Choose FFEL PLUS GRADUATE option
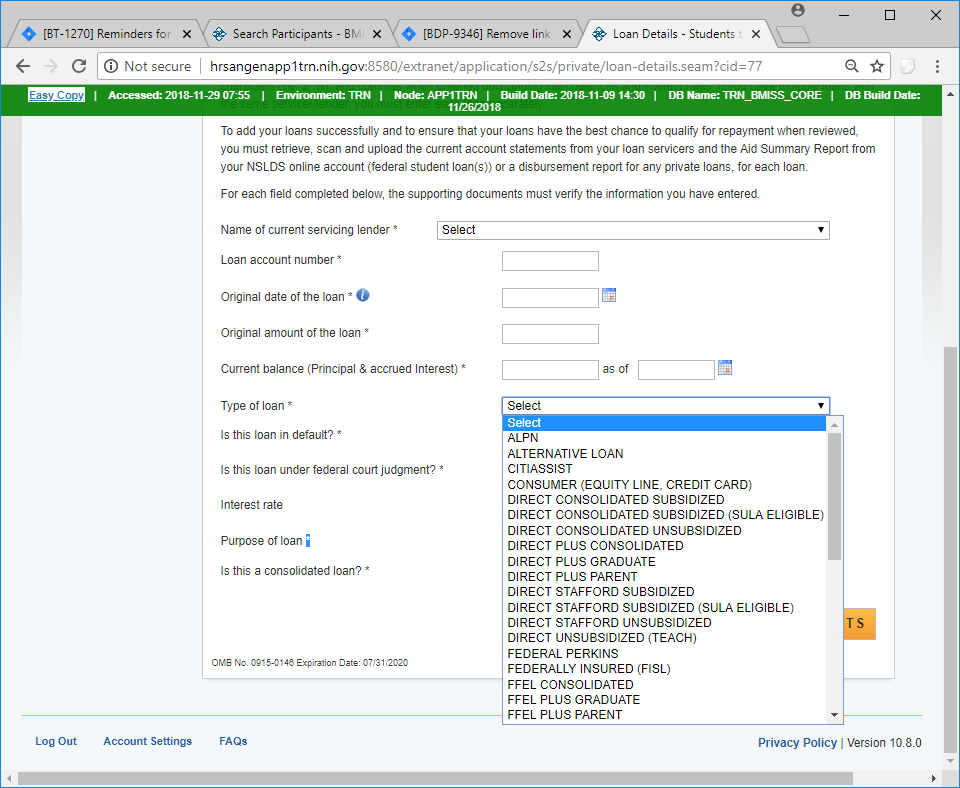This screenshot has height=788, width=960. 664,700
